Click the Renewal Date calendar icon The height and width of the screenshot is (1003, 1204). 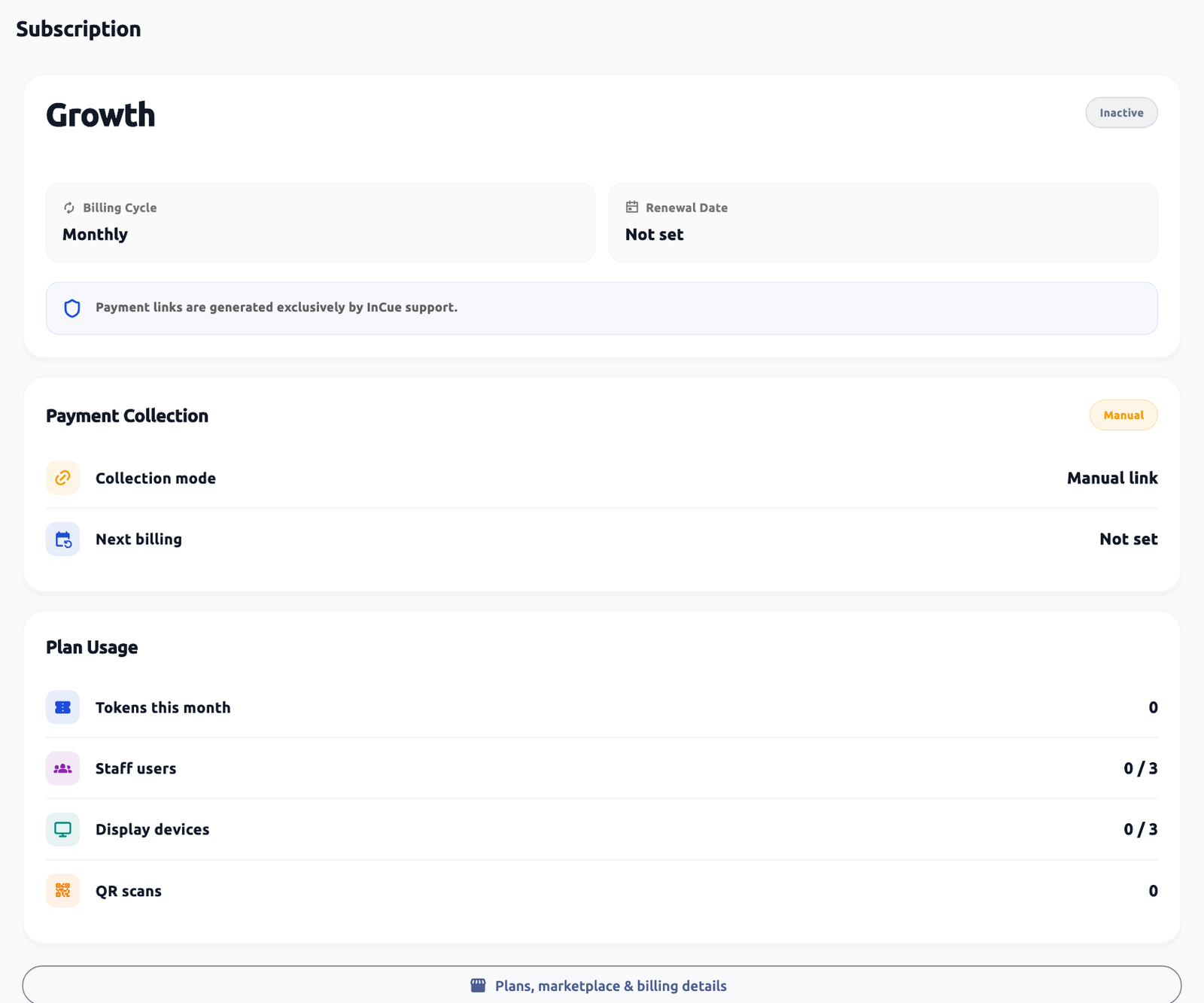click(632, 207)
